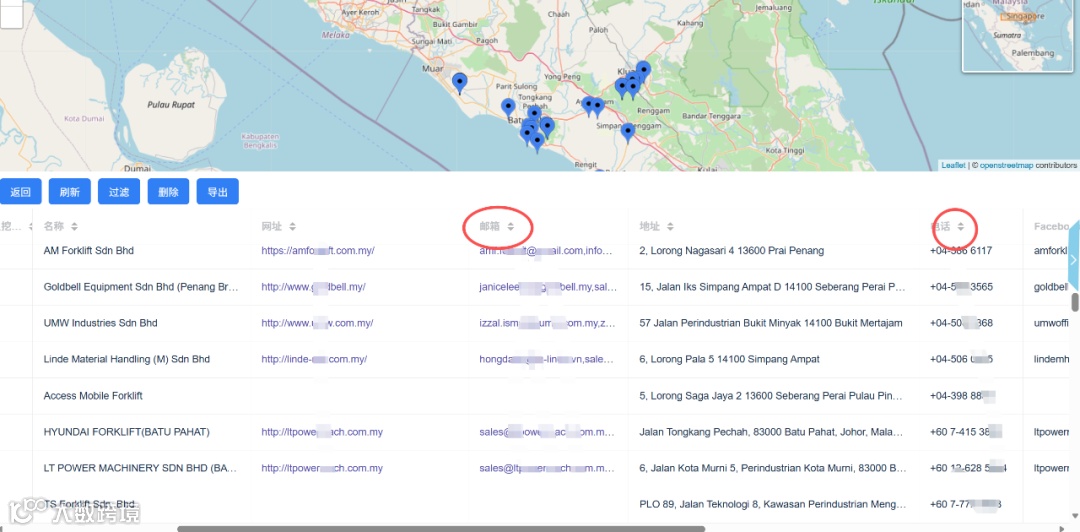This screenshot has height=532, width=1080.
Task: Expand the blue side panel arrow tab
Action: (1073, 260)
